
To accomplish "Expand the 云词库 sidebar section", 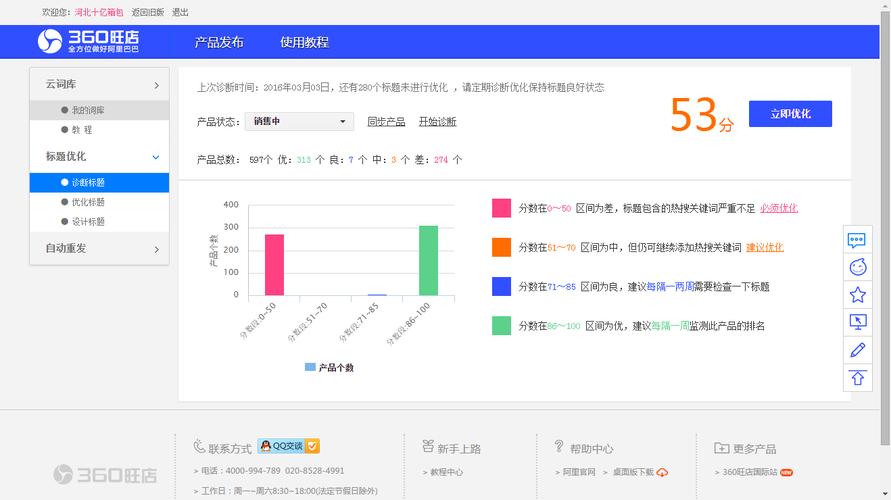I will click(x=99, y=84).
